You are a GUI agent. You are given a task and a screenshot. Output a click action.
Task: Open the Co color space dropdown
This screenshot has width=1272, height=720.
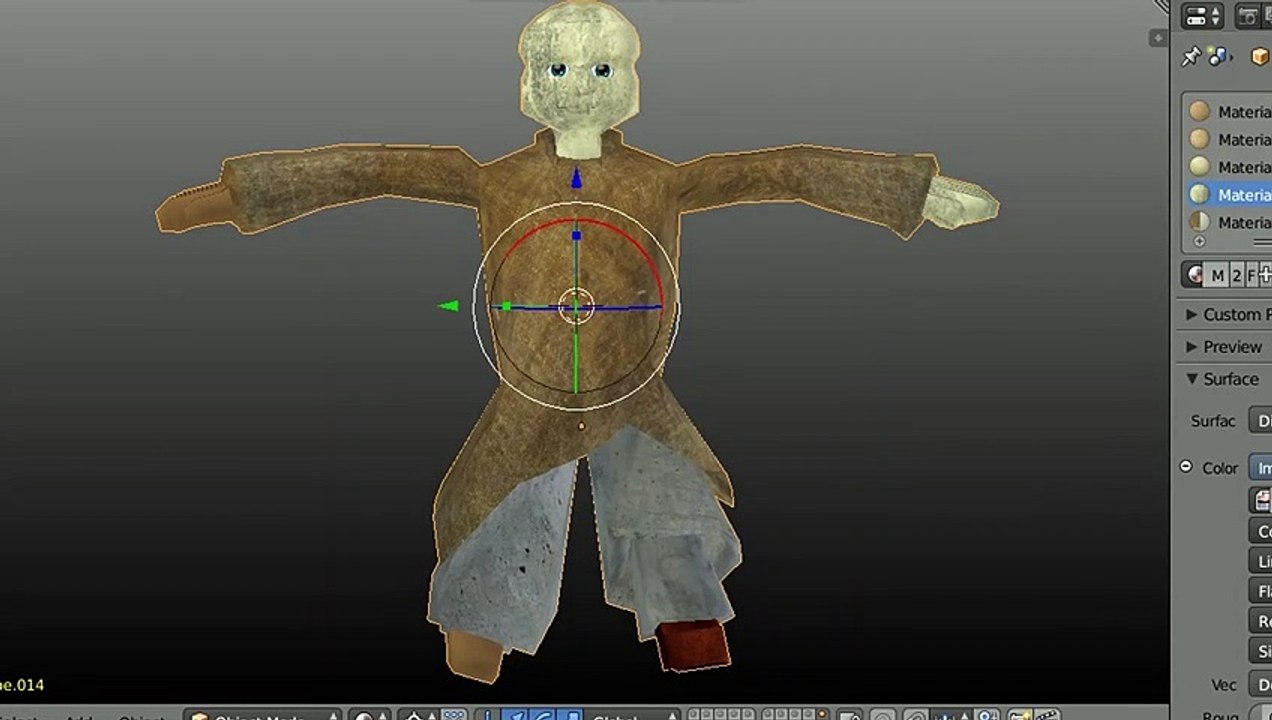(x=1261, y=531)
